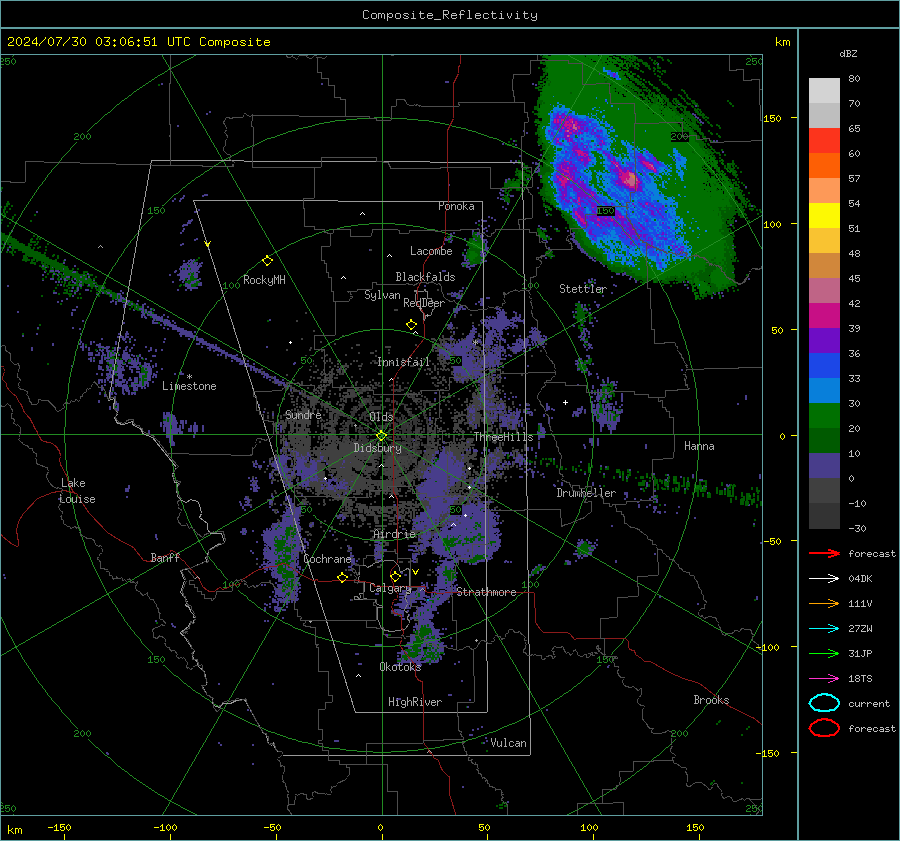The image size is (900, 841).
Task: Click the Innisfail map label
Action: pos(403,362)
